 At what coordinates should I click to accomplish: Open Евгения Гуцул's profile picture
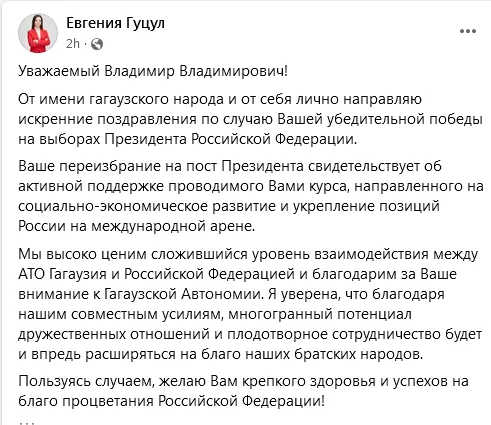38,33
